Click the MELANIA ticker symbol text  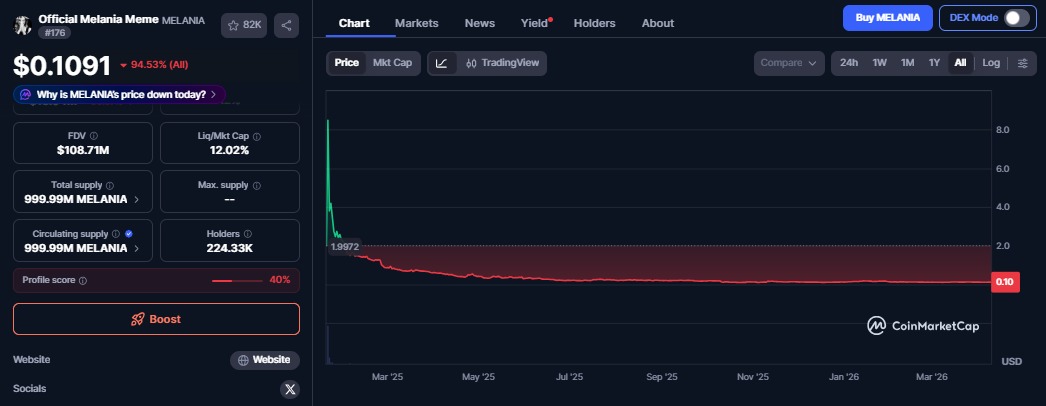[183, 21]
